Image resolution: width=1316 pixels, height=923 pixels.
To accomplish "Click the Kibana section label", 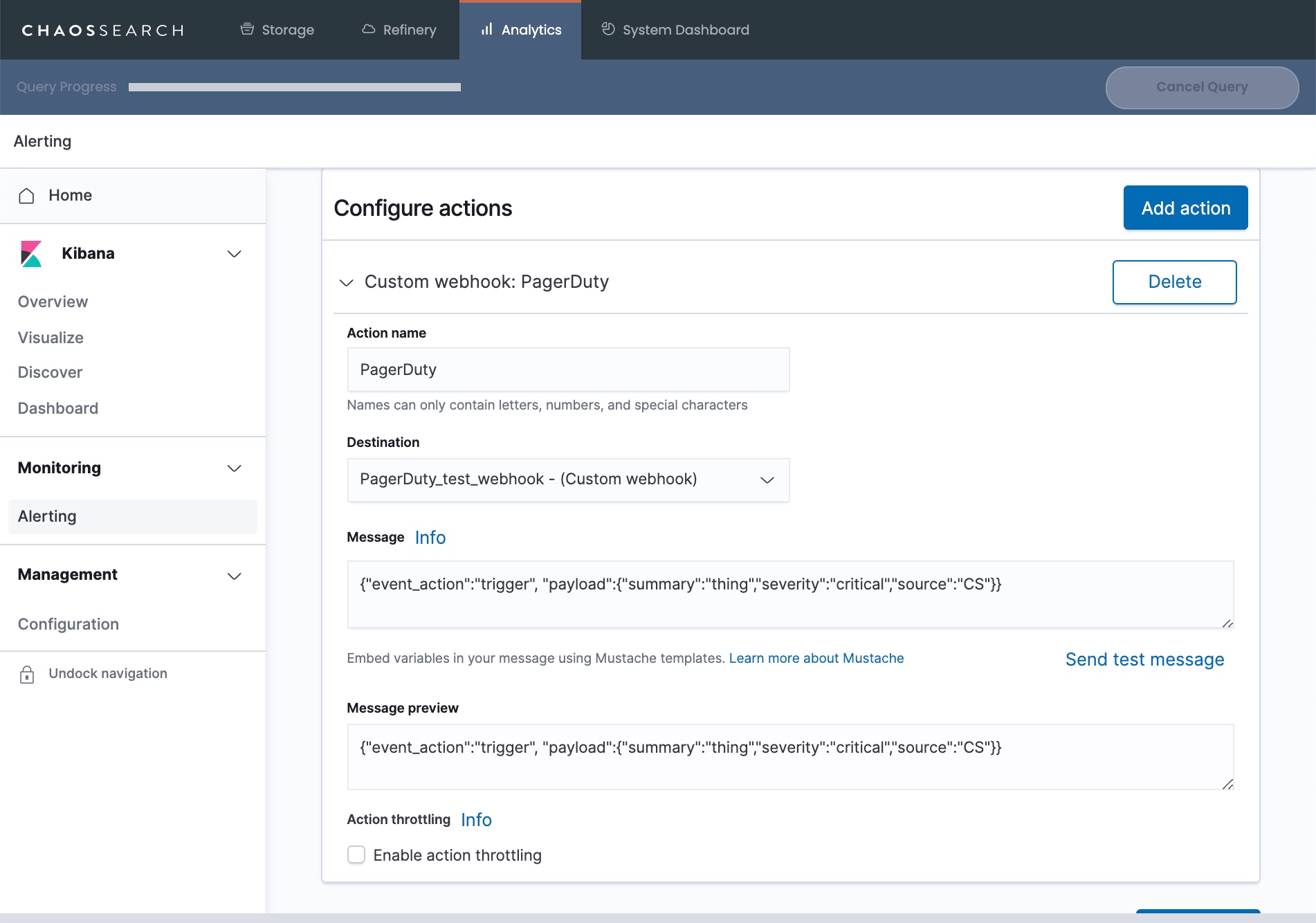I will coord(88,253).
